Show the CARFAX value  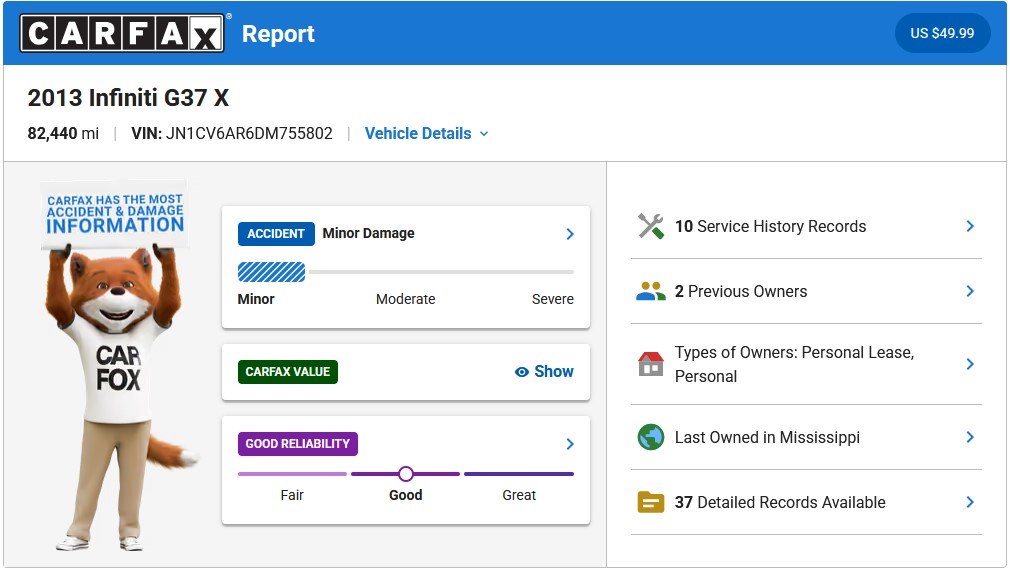544,372
